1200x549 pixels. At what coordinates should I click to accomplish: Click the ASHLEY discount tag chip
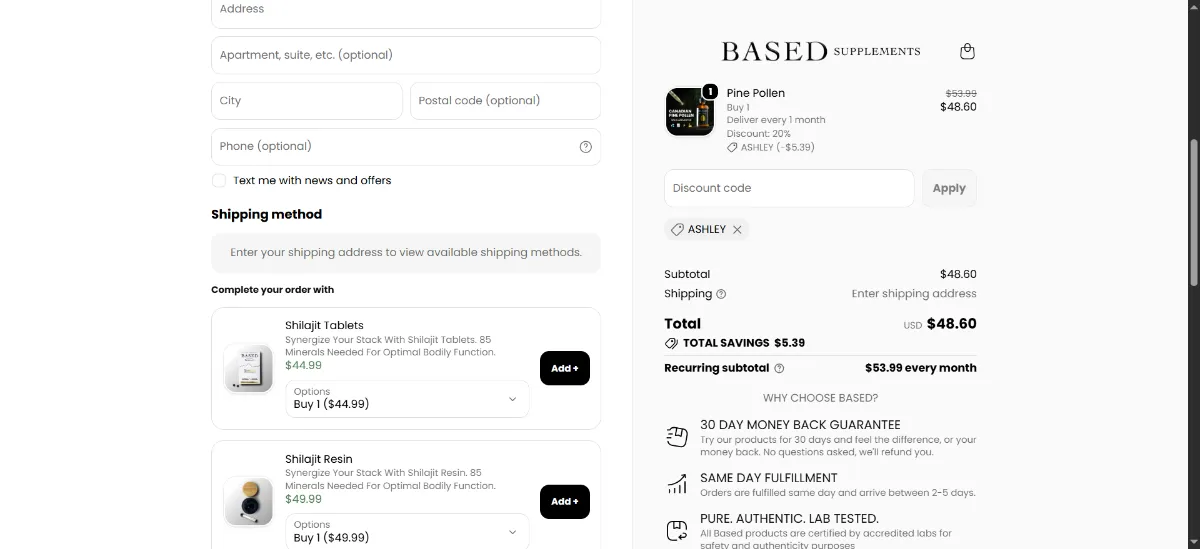coord(706,229)
